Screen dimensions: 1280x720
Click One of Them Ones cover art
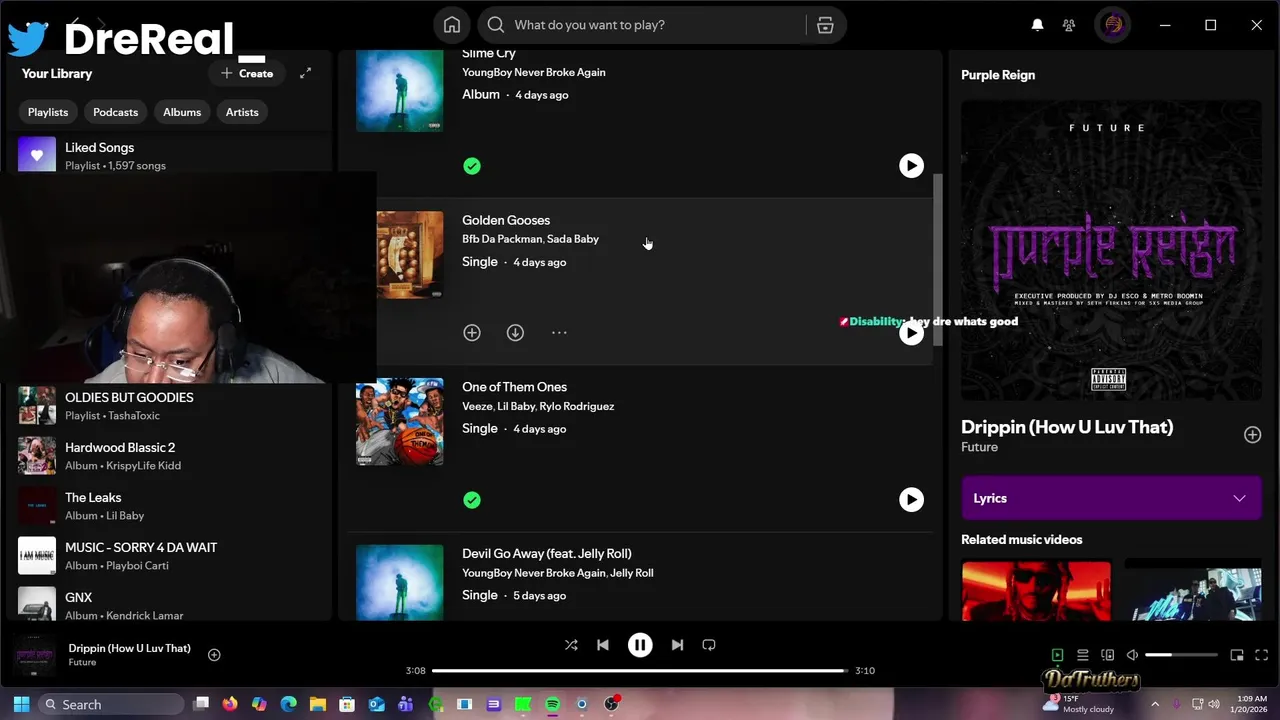coord(400,422)
